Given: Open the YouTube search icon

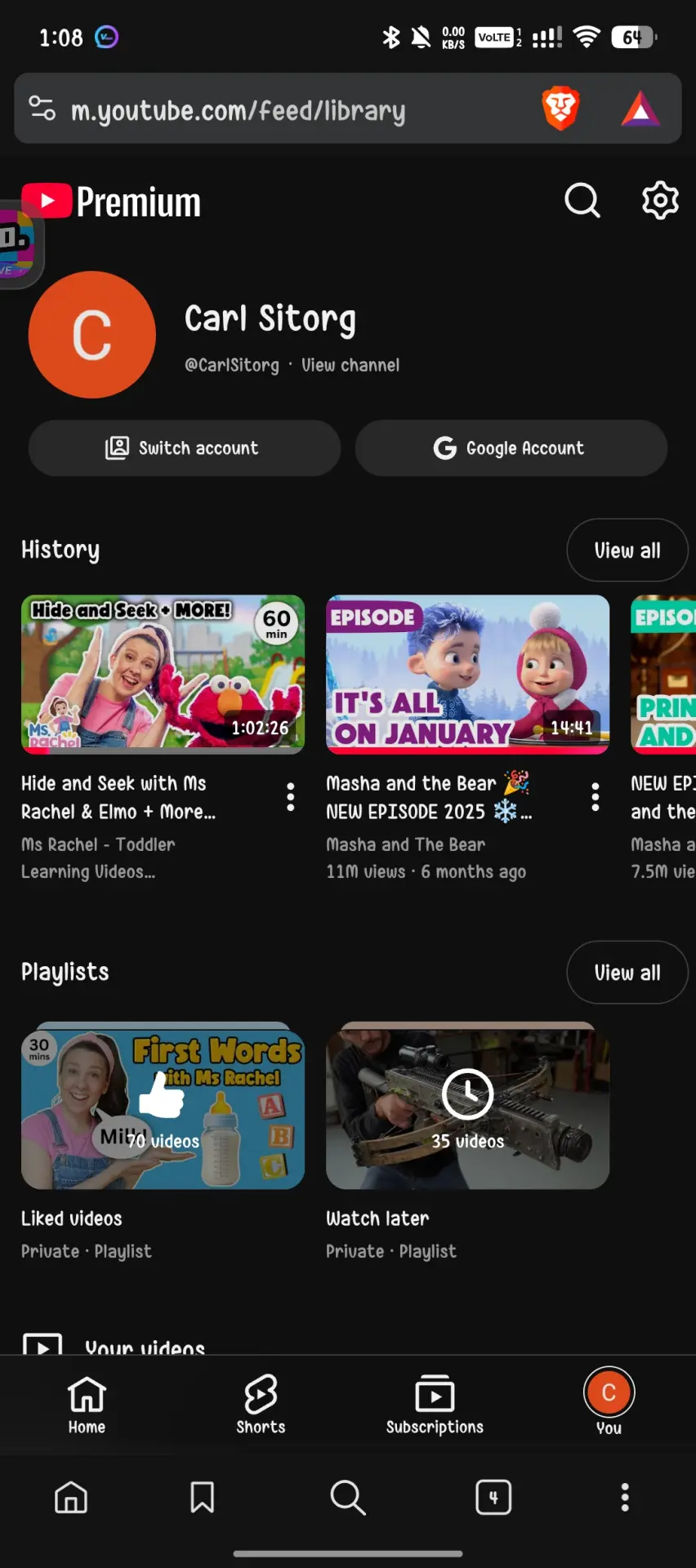Looking at the screenshot, I should [x=582, y=200].
